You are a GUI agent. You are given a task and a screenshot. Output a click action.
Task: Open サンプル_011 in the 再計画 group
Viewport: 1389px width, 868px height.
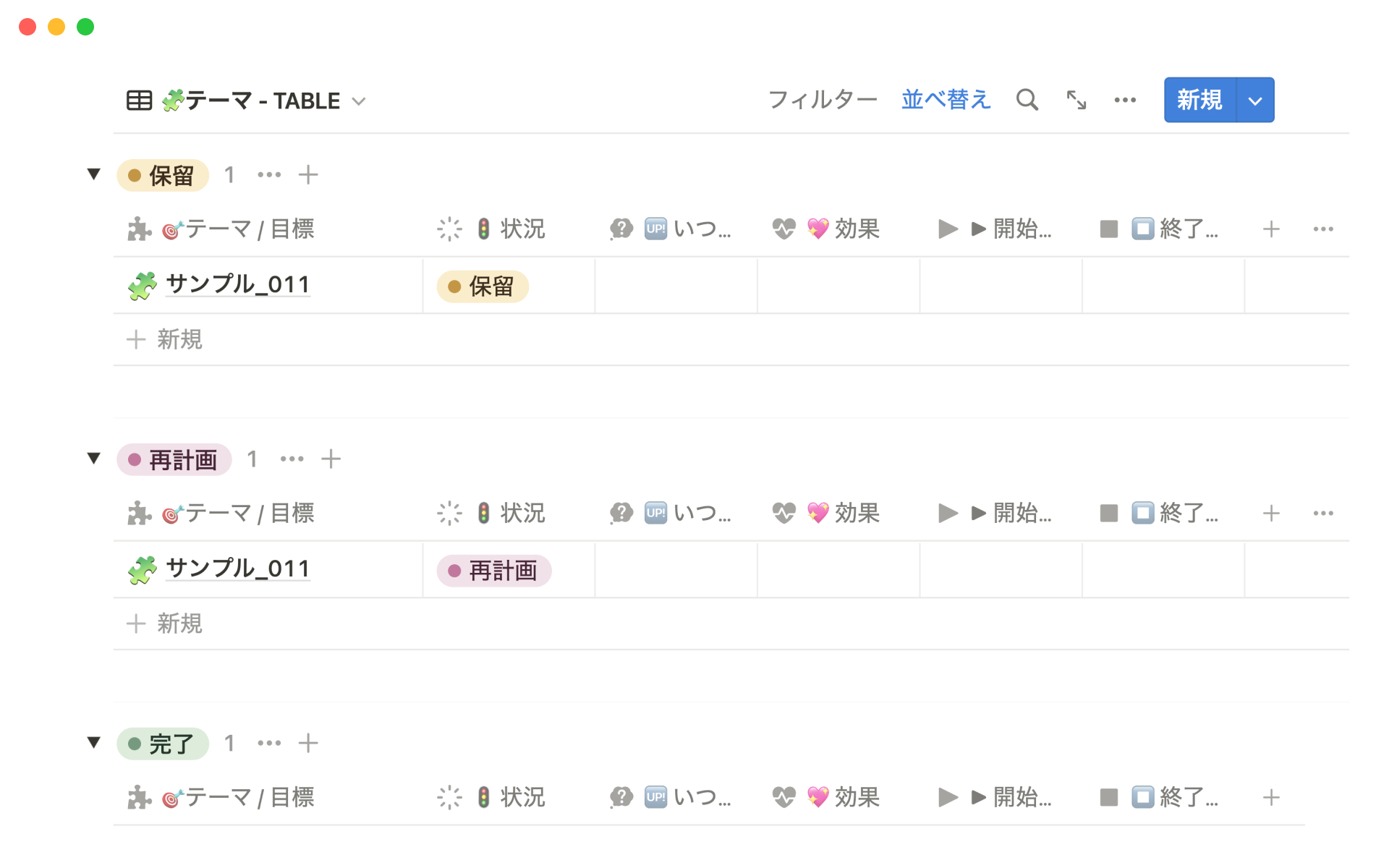(237, 569)
